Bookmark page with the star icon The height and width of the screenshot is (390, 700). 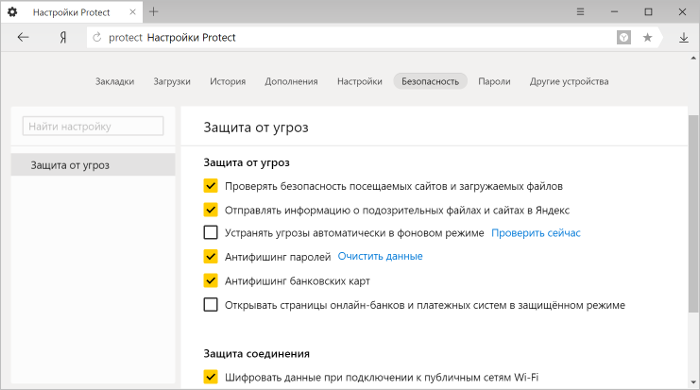point(647,37)
